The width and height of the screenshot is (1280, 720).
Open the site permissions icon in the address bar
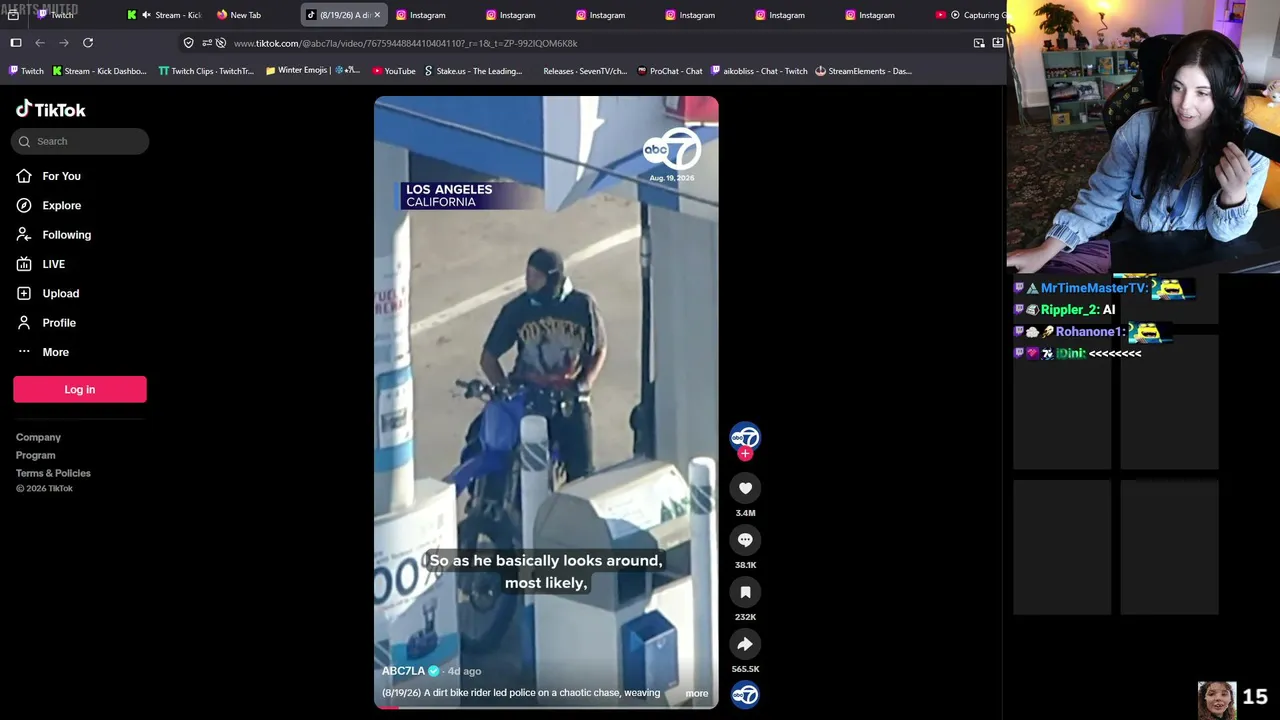pos(207,43)
